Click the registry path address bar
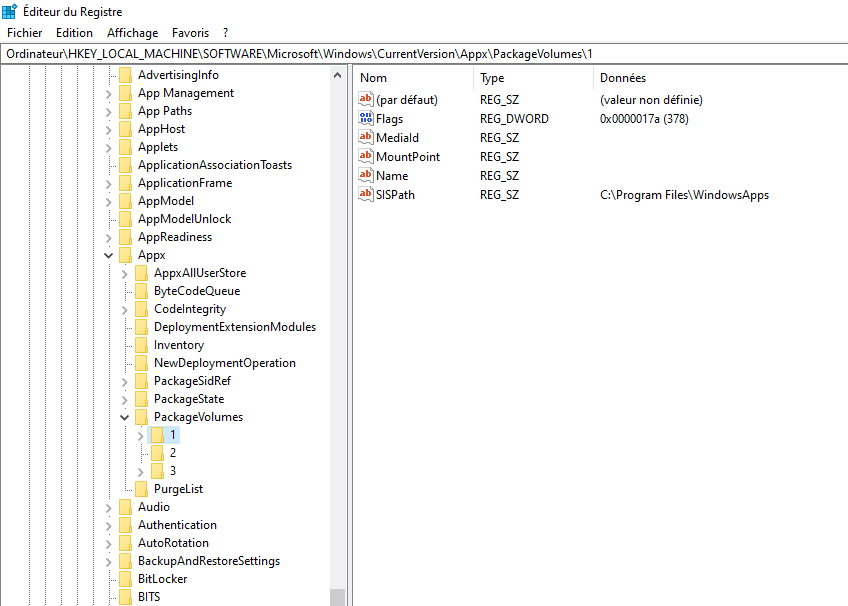848x606 pixels. [x=424, y=54]
